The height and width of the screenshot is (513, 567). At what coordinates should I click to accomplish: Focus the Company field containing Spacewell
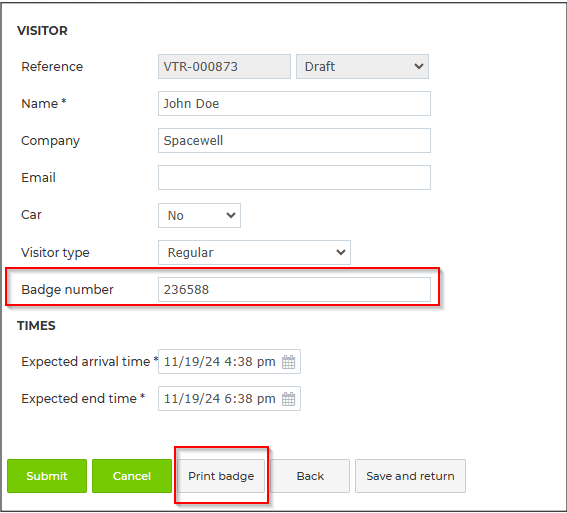coord(294,141)
